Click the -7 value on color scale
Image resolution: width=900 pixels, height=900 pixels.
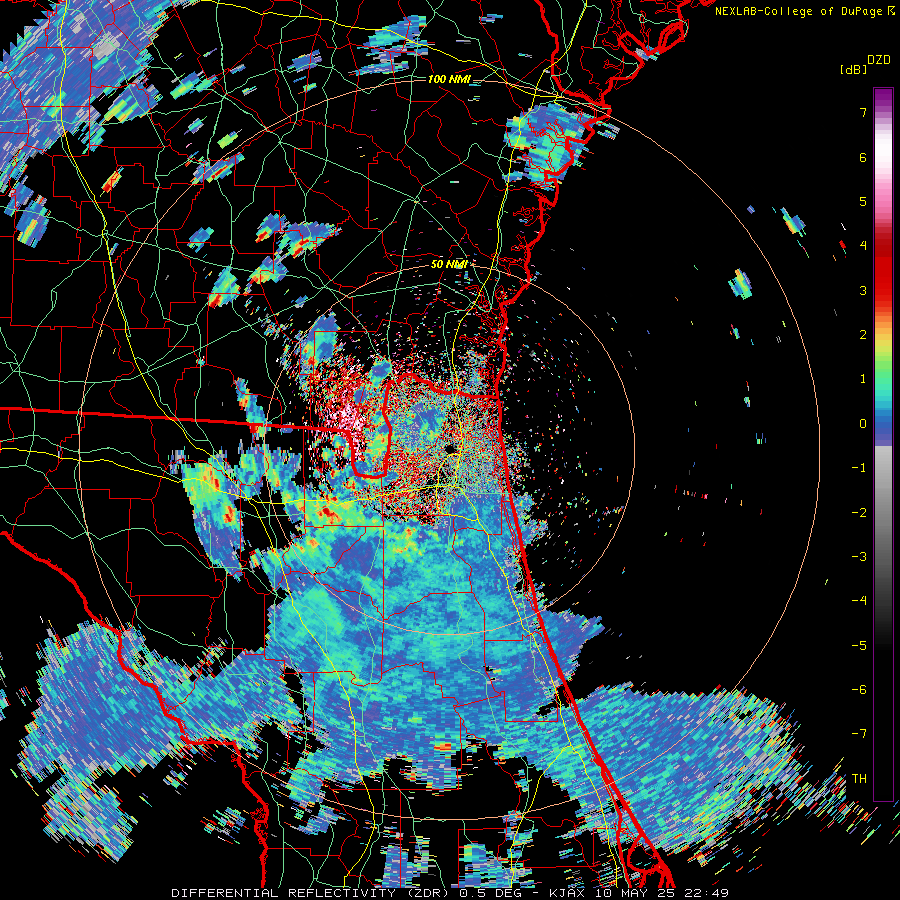point(859,734)
